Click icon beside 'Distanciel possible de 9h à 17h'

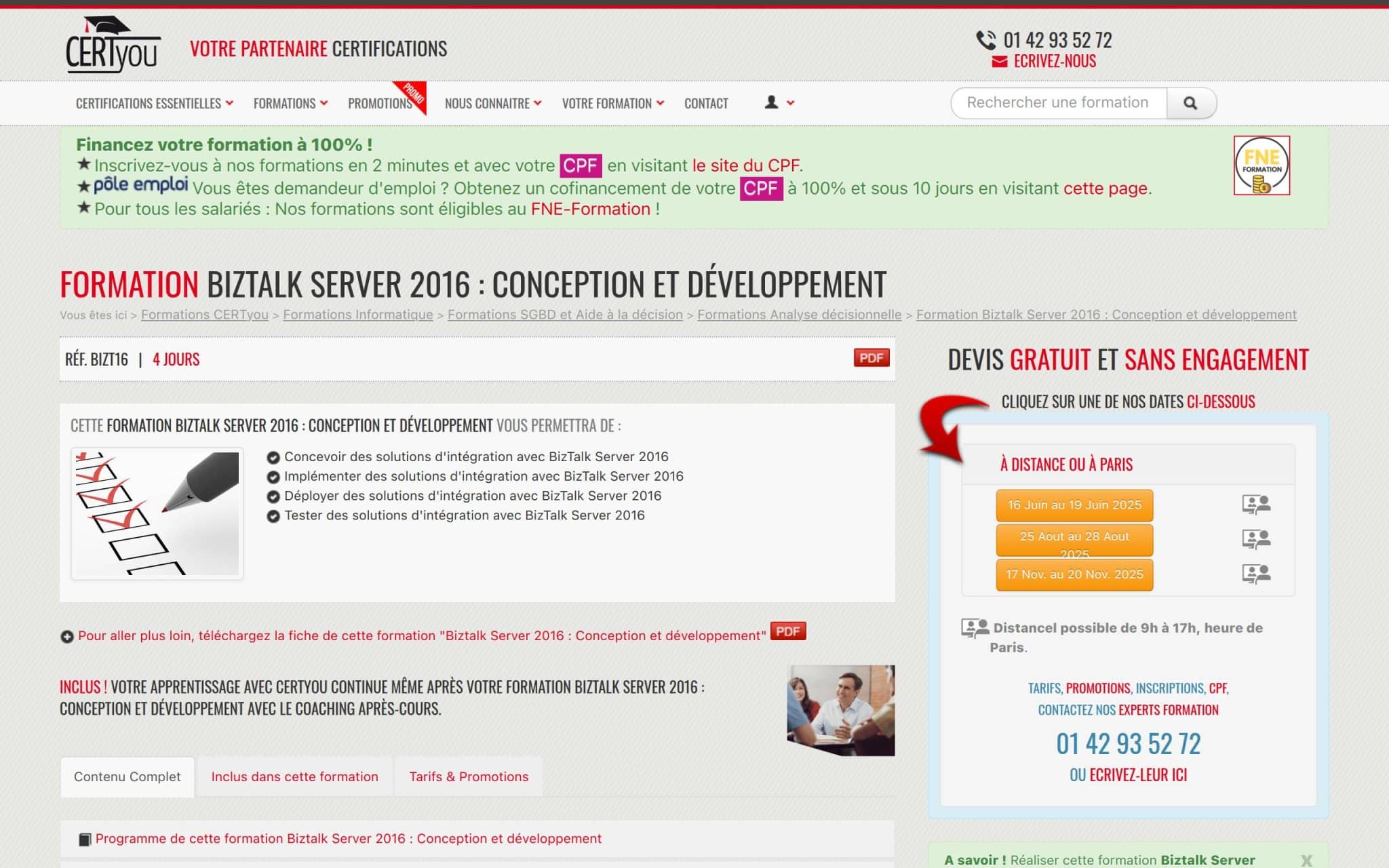pyautogui.click(x=975, y=628)
